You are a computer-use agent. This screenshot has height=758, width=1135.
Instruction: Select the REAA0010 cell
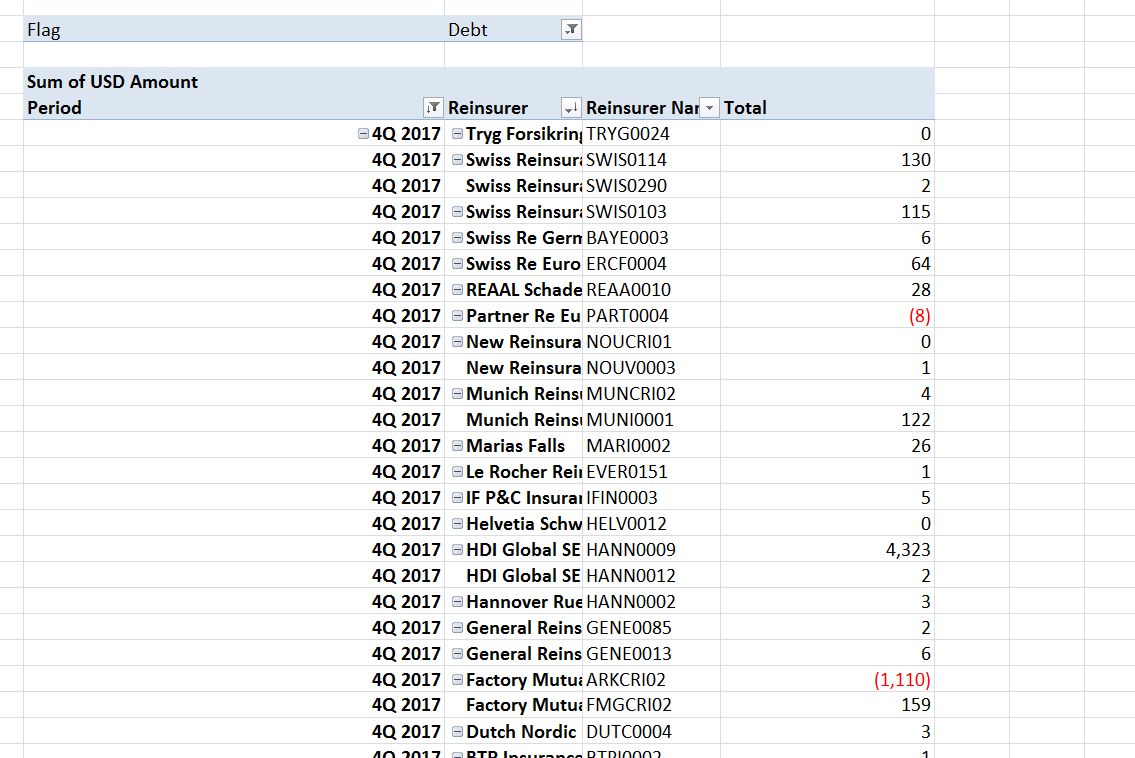coord(651,290)
